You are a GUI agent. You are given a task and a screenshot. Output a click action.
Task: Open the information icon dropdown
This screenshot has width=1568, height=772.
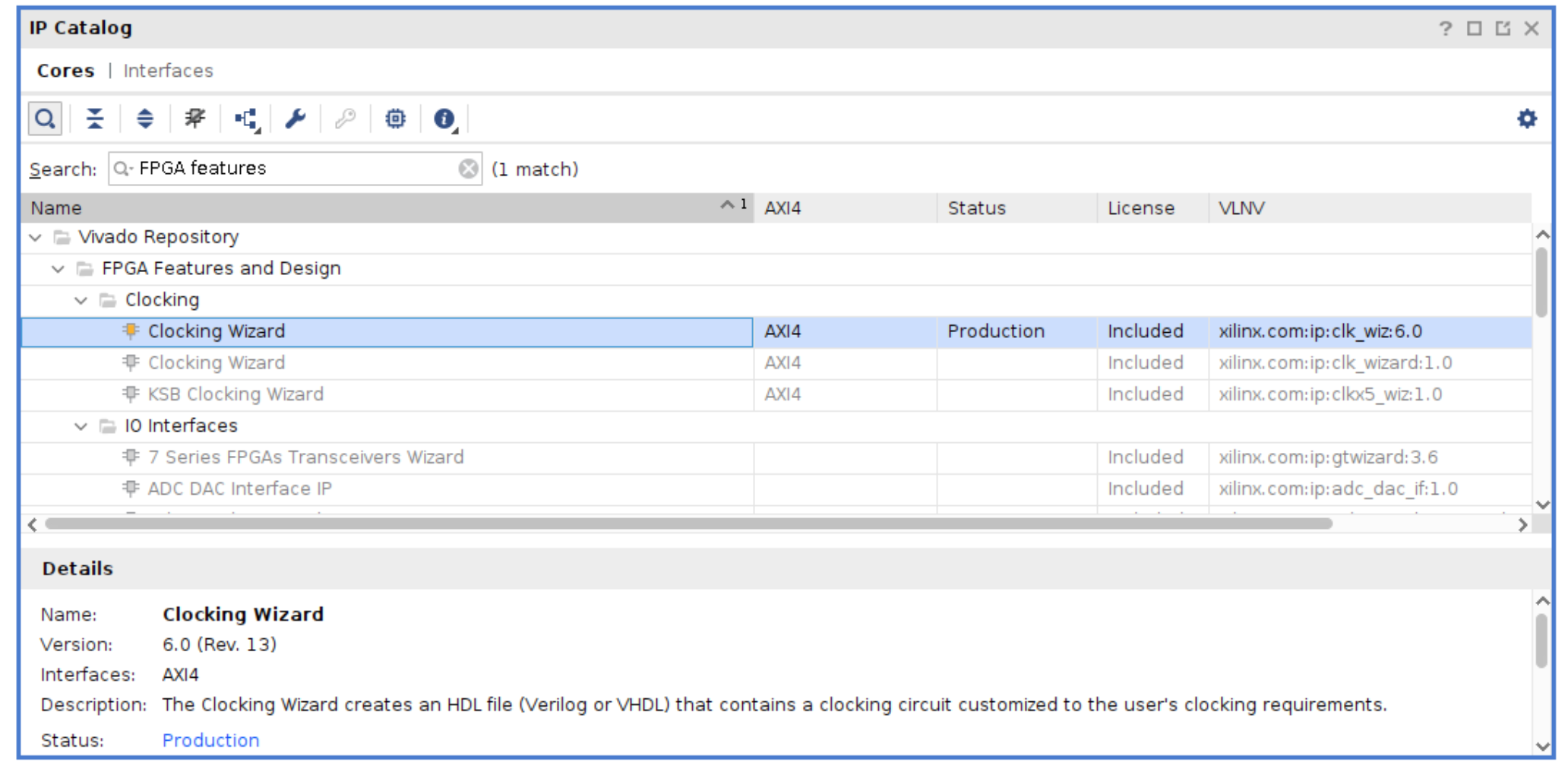coord(444,119)
